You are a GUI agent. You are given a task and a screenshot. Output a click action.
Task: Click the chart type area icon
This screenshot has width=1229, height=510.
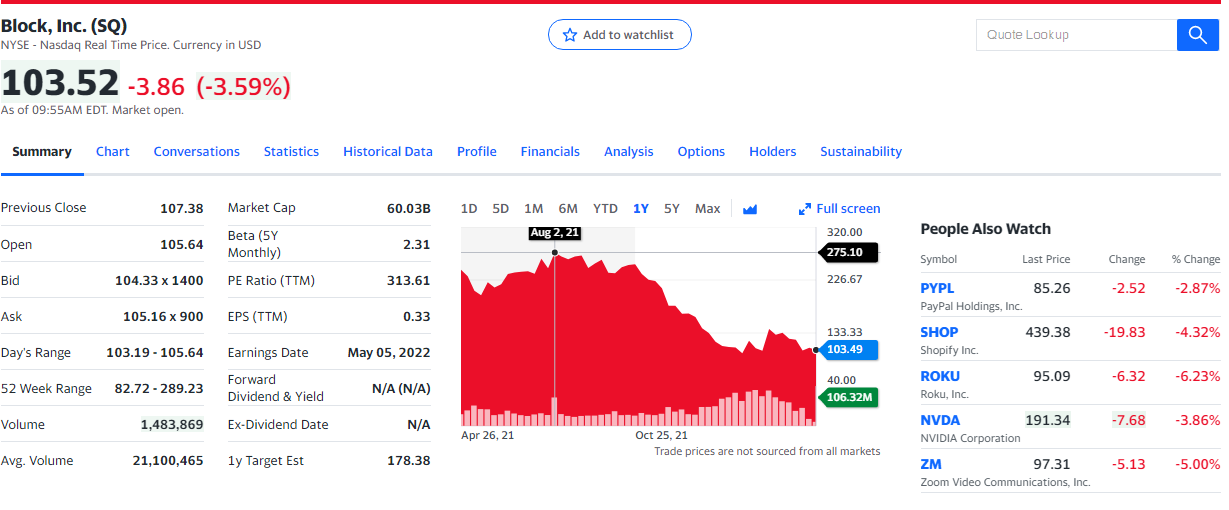point(750,209)
